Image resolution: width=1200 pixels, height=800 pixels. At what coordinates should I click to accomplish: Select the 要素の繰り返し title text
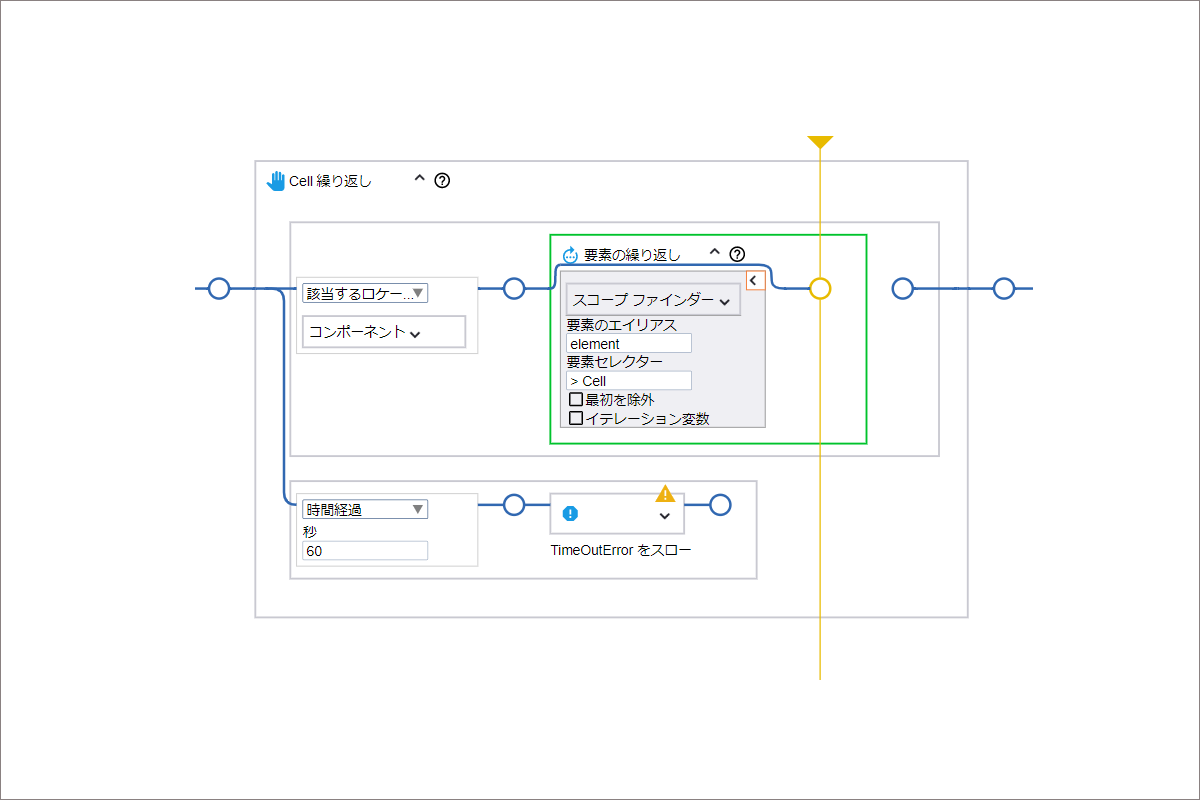tap(632, 254)
